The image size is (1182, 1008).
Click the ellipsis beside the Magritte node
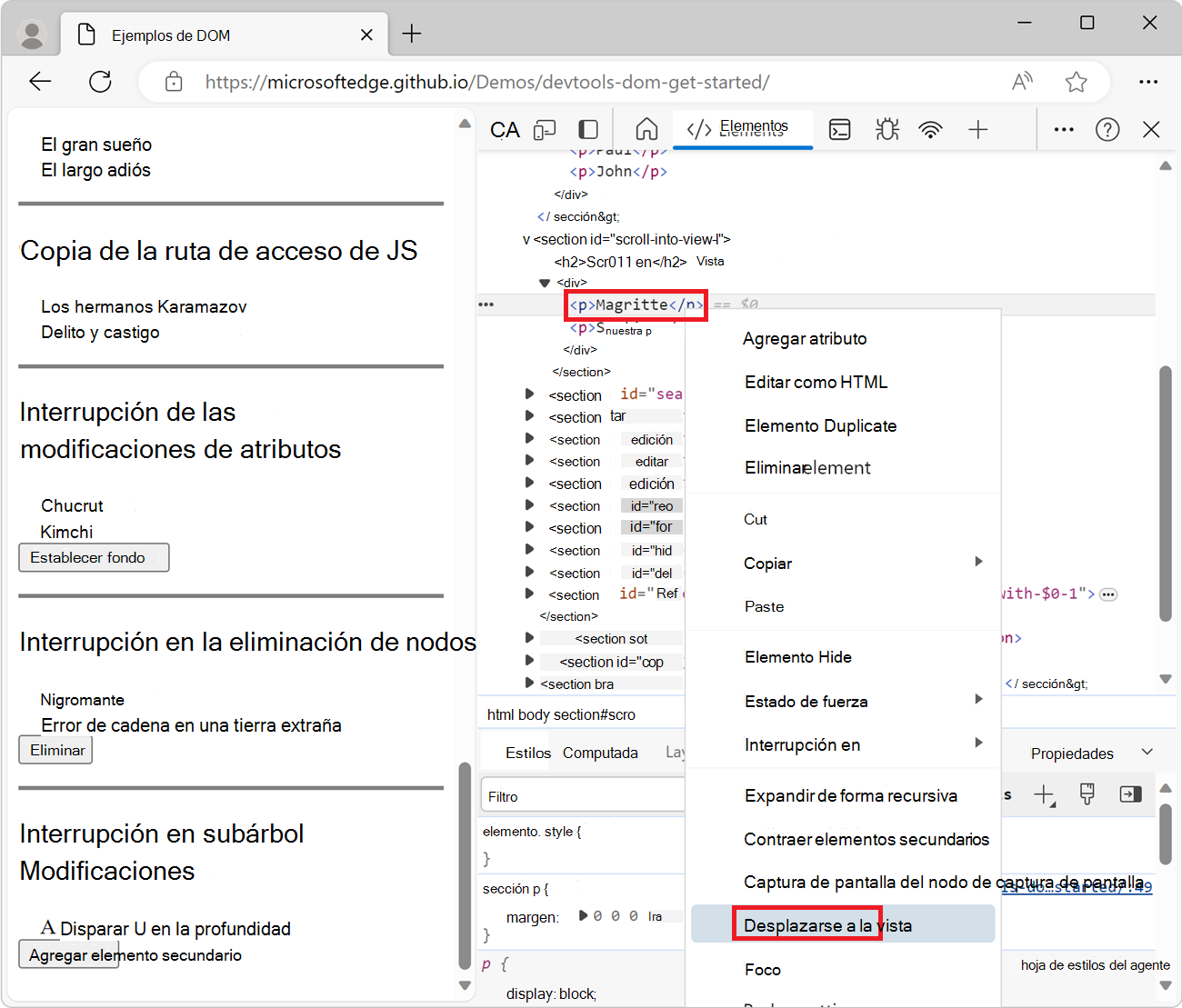486,304
